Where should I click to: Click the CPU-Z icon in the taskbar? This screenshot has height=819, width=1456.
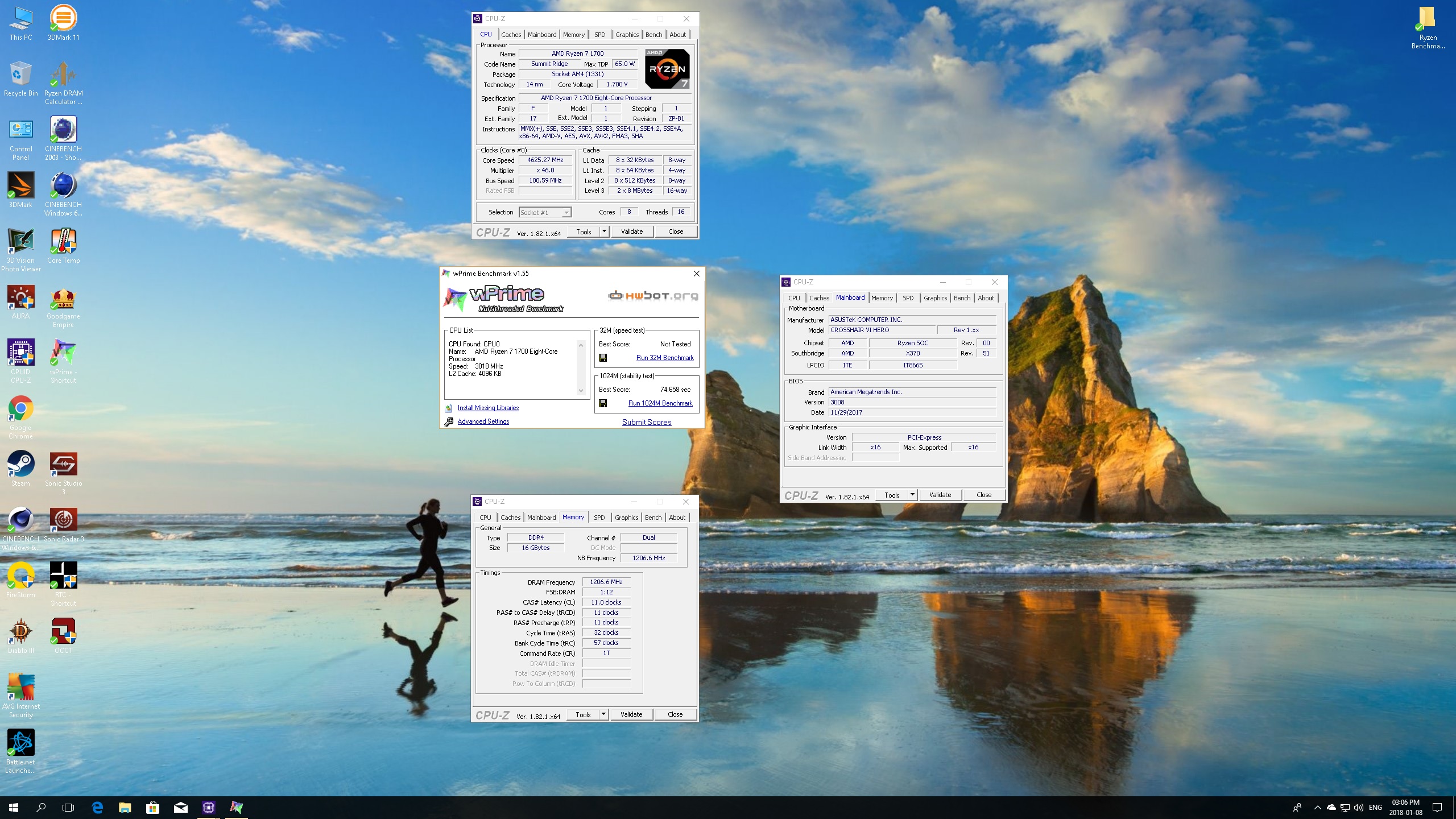[209, 807]
